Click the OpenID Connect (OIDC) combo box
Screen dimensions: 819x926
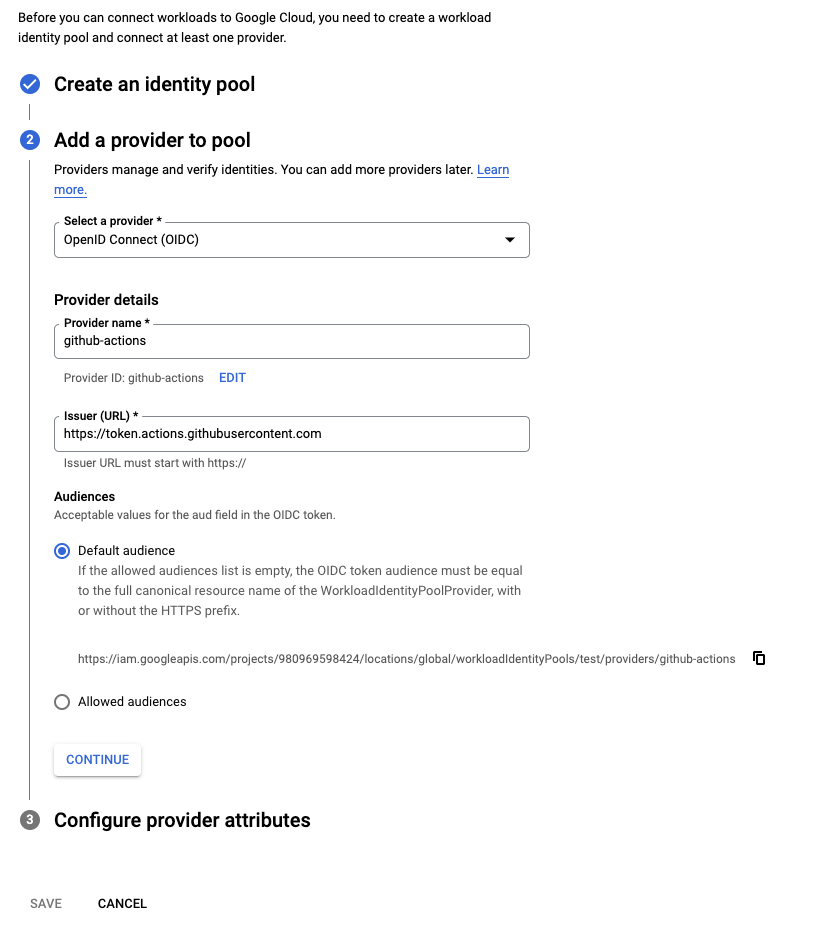pos(292,240)
